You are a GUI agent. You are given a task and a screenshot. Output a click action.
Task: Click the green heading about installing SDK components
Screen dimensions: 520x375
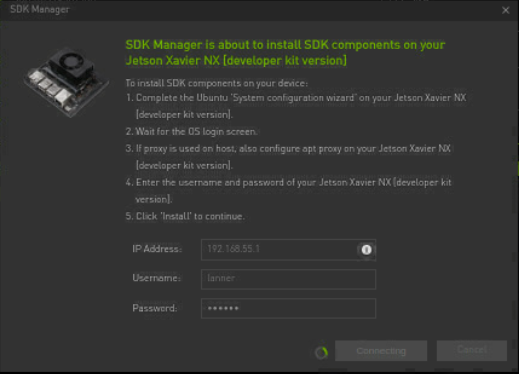pos(285,53)
